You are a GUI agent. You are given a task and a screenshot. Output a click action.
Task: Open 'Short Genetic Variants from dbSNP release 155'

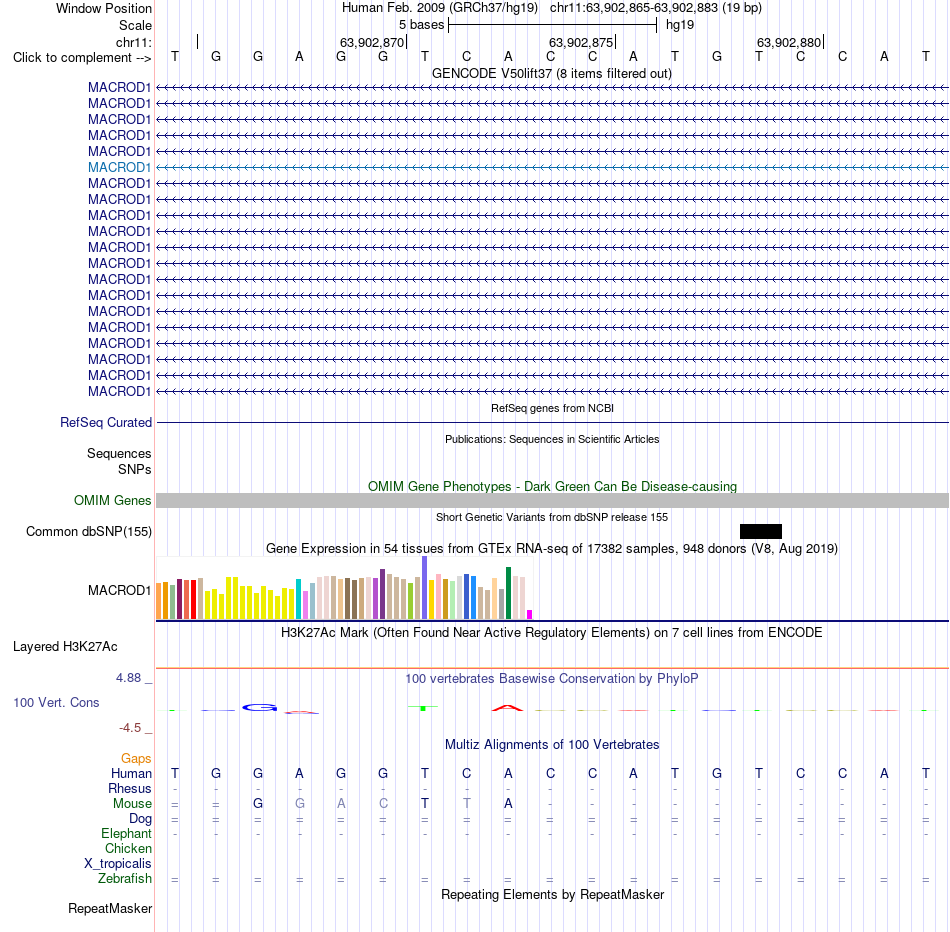click(x=552, y=517)
